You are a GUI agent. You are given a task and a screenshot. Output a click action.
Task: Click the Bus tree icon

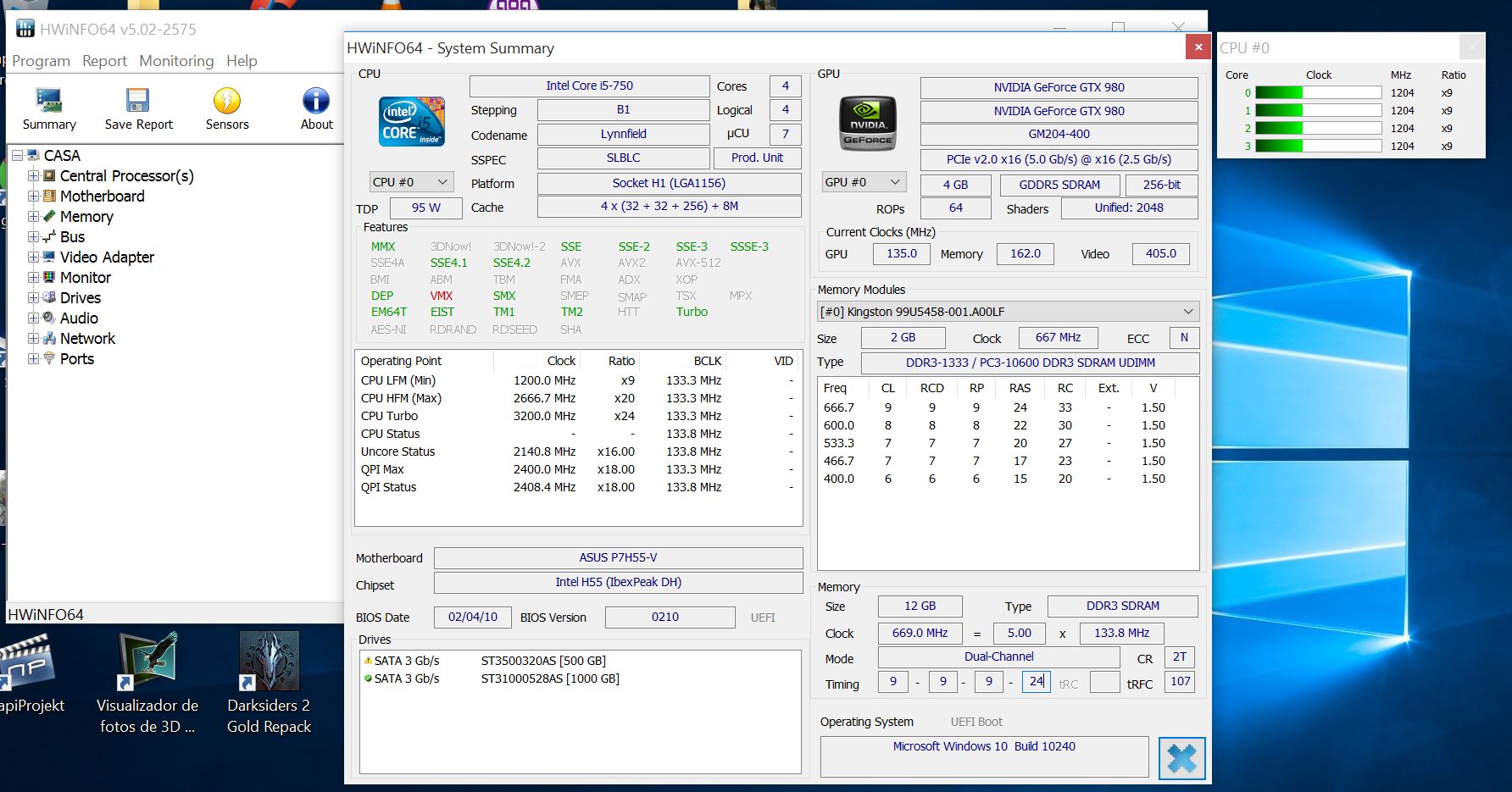point(49,236)
